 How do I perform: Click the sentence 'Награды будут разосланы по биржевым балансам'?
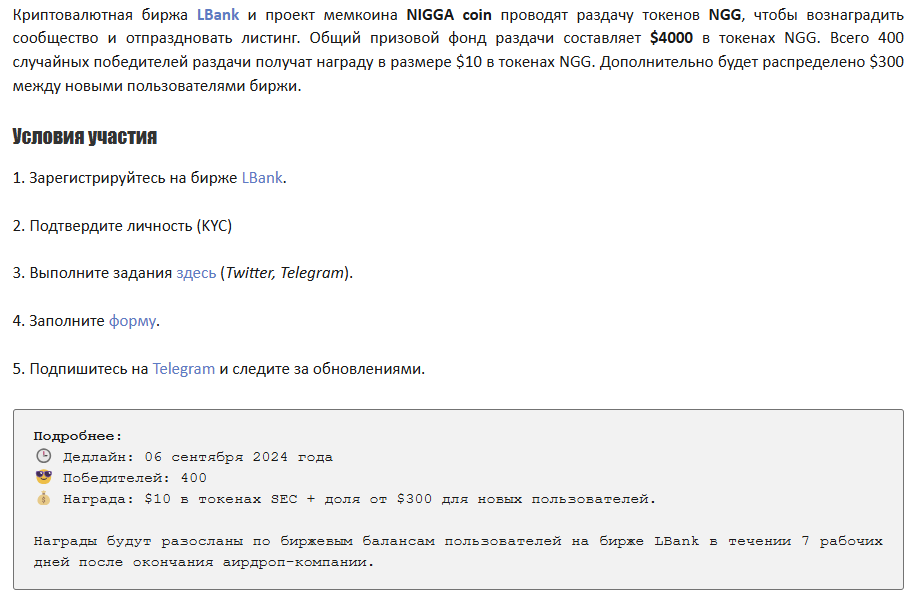[x=458, y=552]
